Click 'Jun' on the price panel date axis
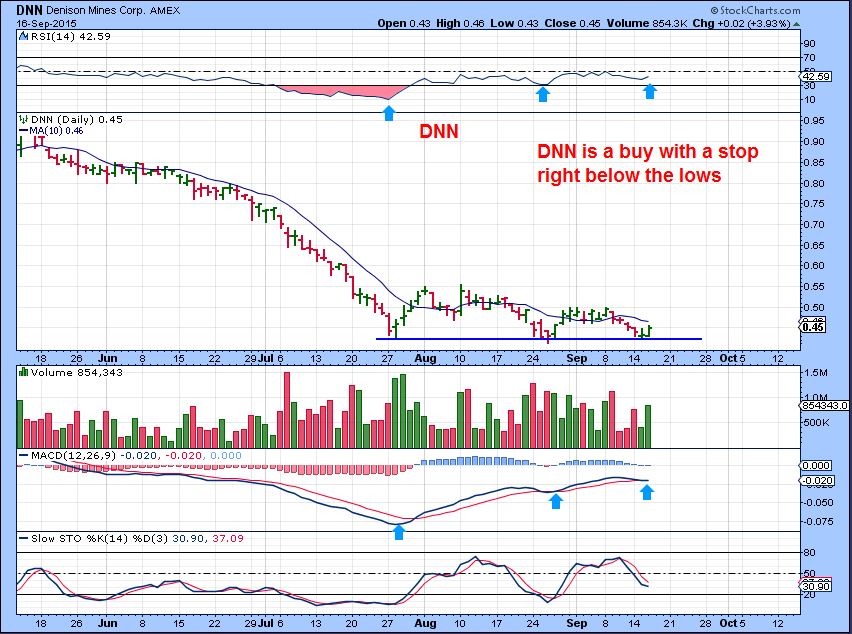Viewport: 852px width, 634px height. (x=108, y=359)
